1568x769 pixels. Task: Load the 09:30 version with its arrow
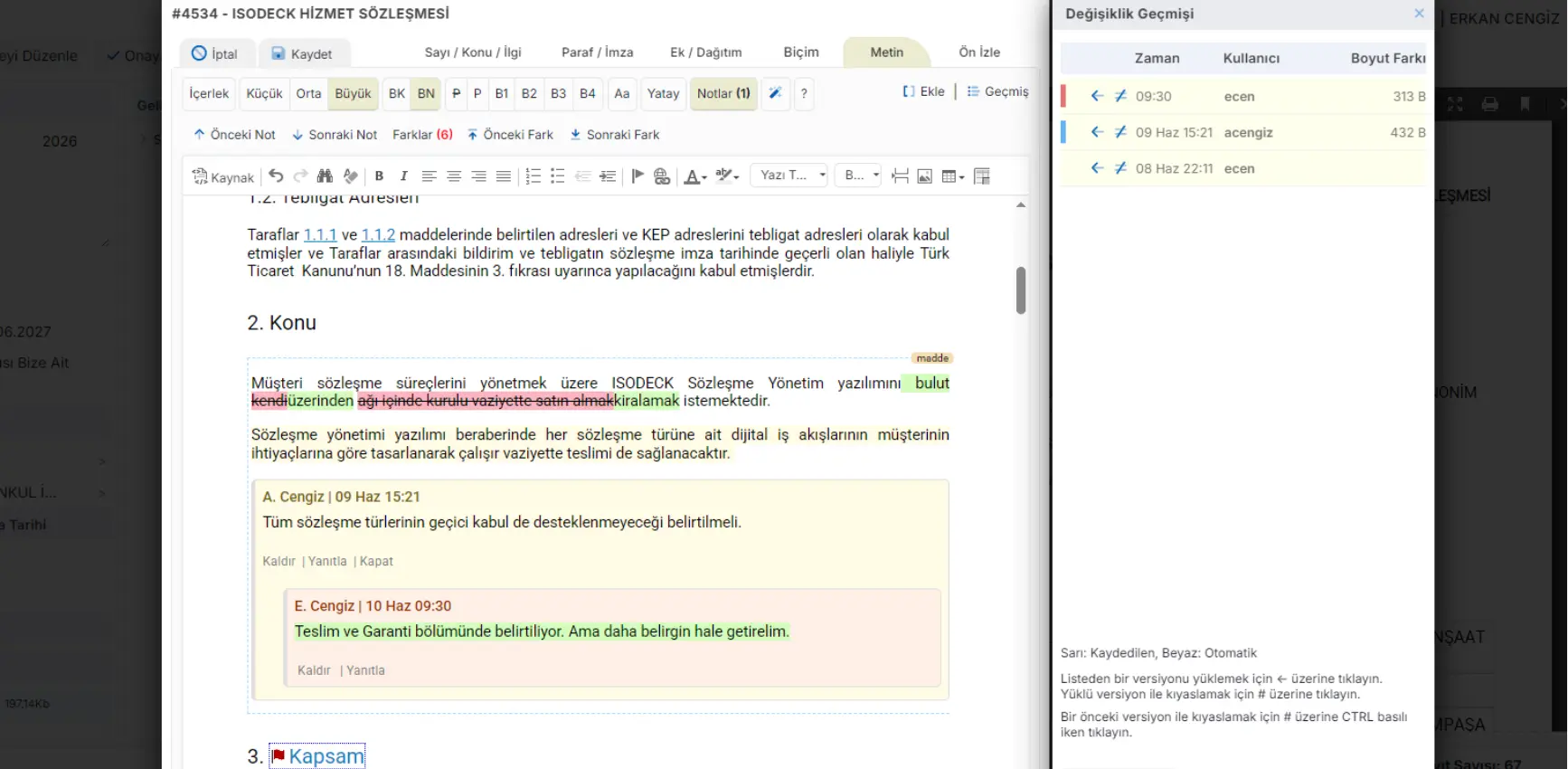1097,96
